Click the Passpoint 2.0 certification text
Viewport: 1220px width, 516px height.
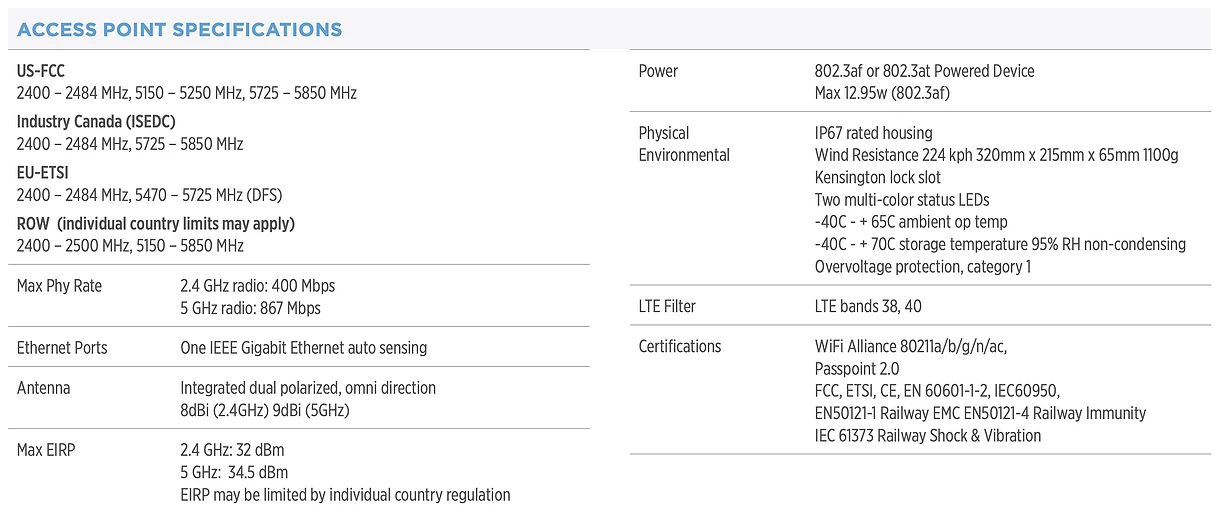coord(857,369)
